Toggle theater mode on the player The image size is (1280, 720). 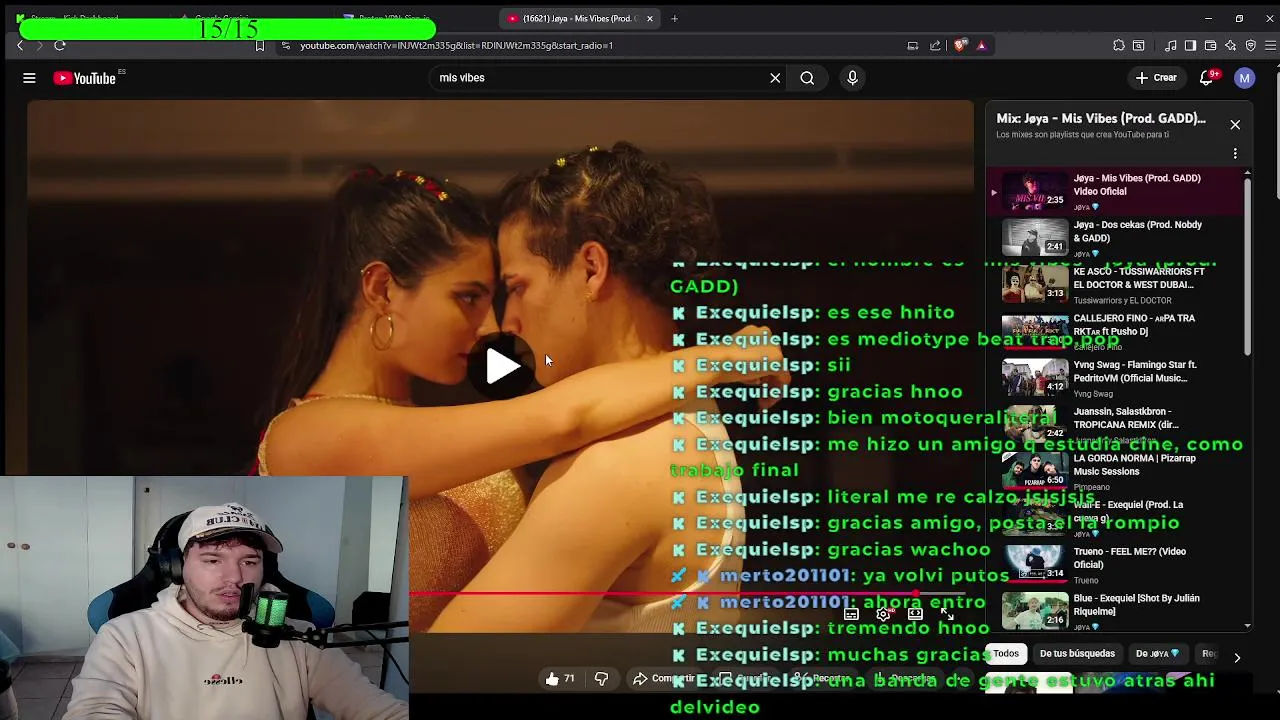point(915,614)
